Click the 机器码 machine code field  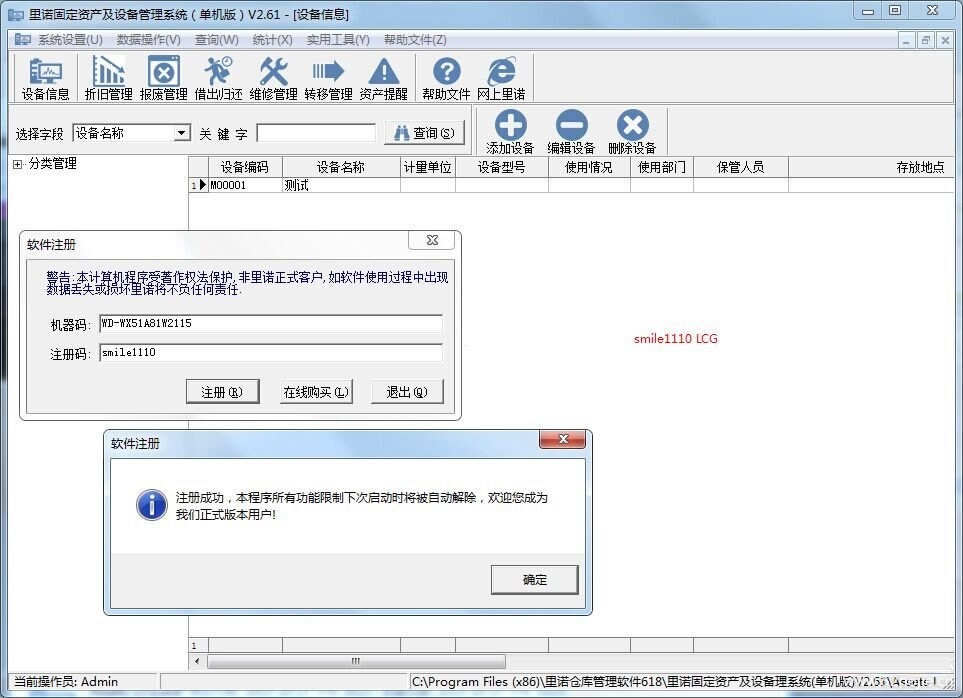(271, 324)
